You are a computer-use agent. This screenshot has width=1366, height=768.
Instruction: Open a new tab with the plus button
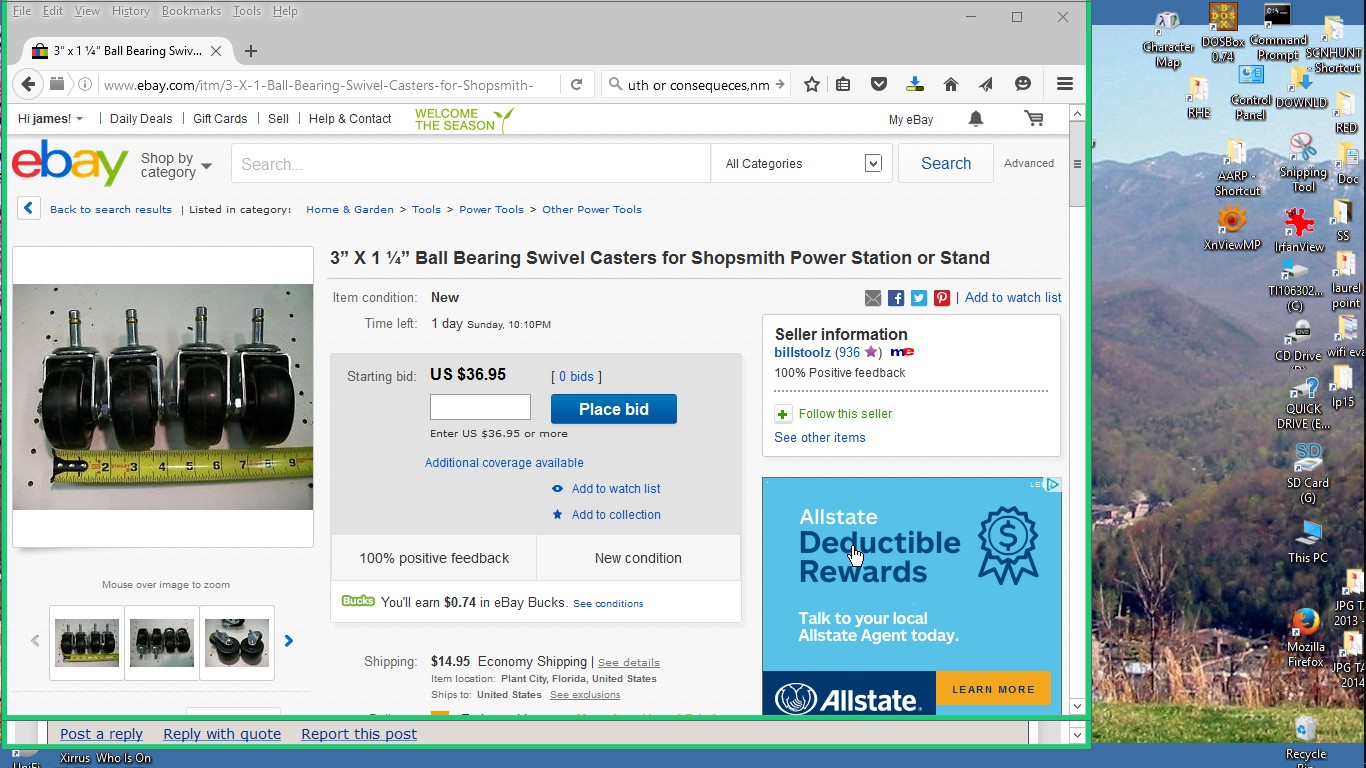pyautogui.click(x=251, y=51)
